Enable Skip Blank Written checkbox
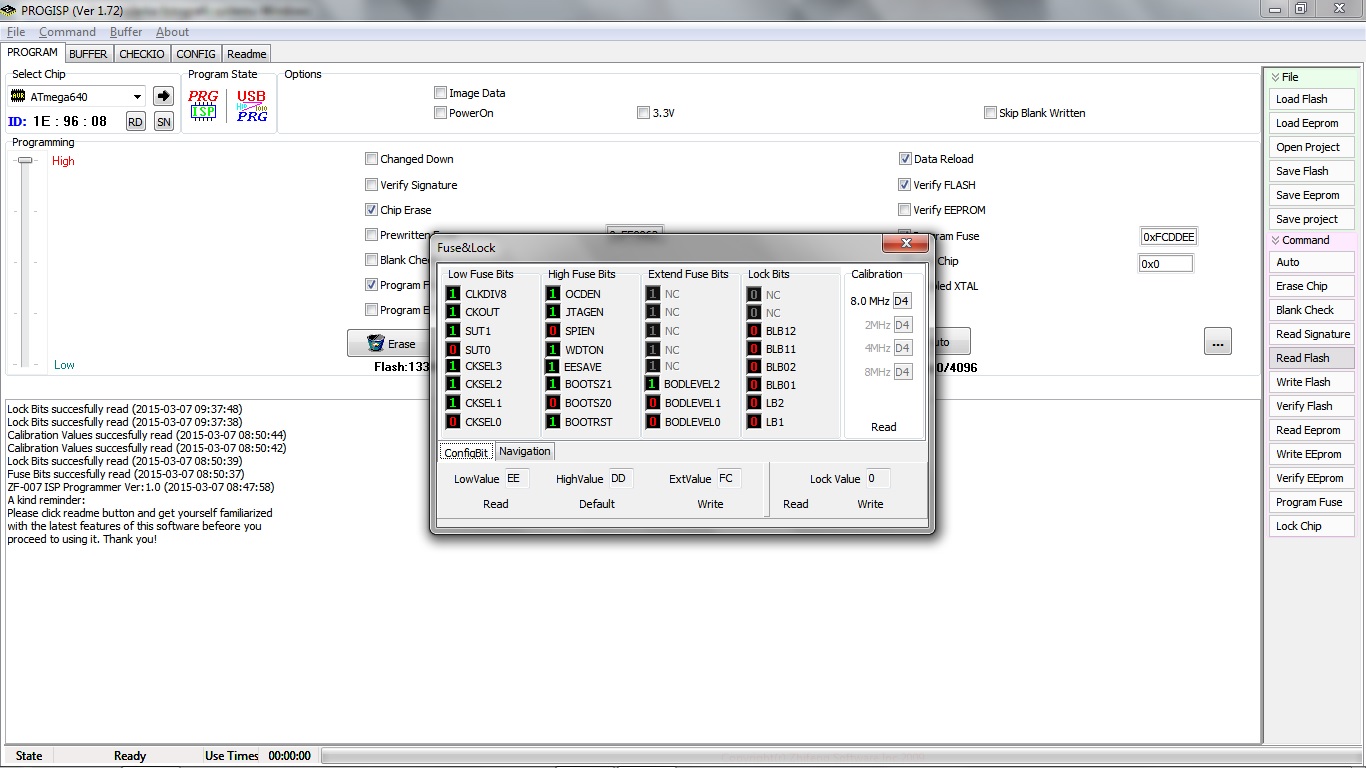 (990, 113)
